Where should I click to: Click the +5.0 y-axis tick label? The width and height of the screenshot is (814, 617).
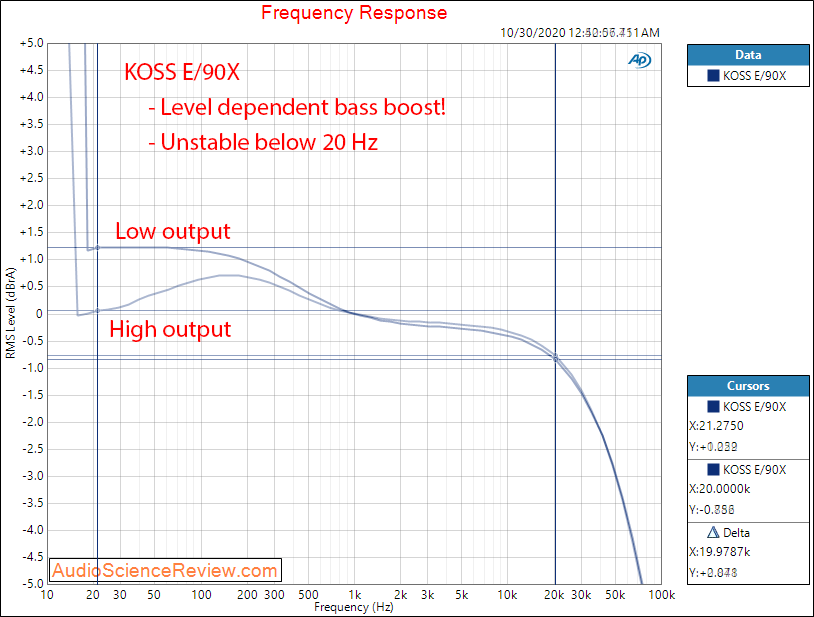[32, 43]
